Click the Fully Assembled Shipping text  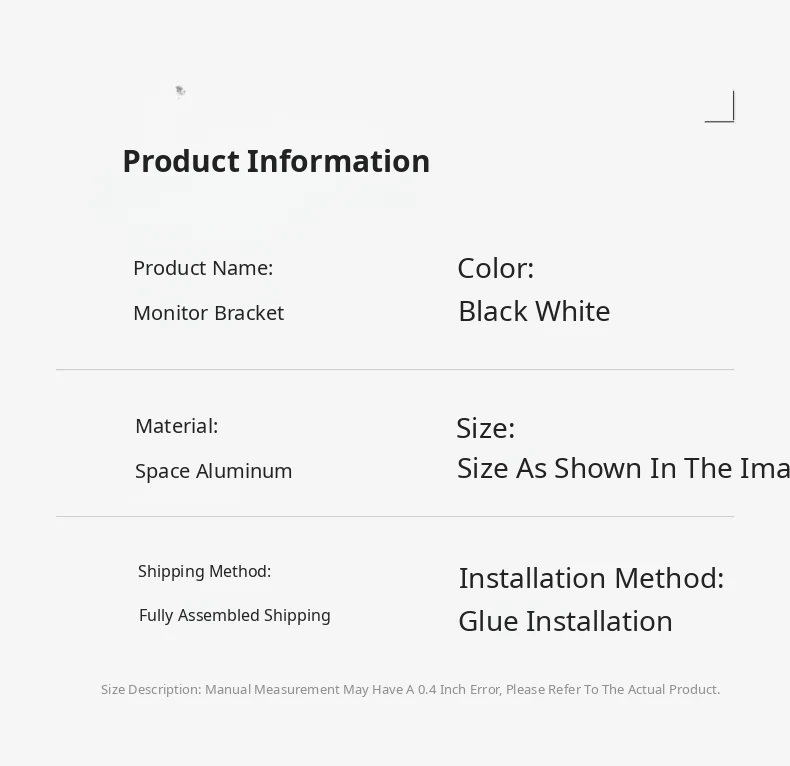point(235,615)
